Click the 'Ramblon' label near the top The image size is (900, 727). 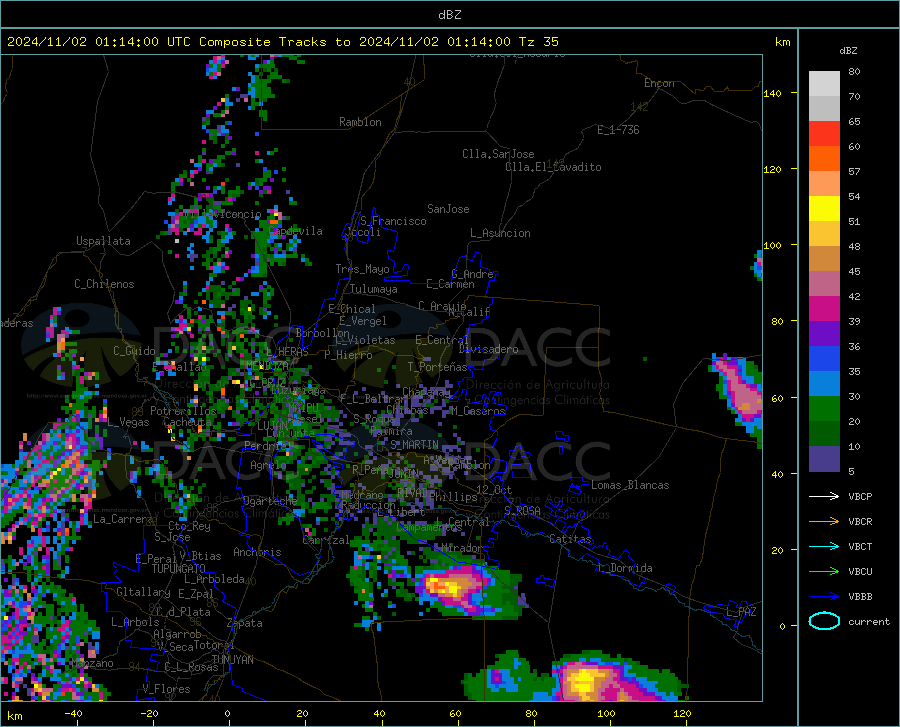(360, 122)
